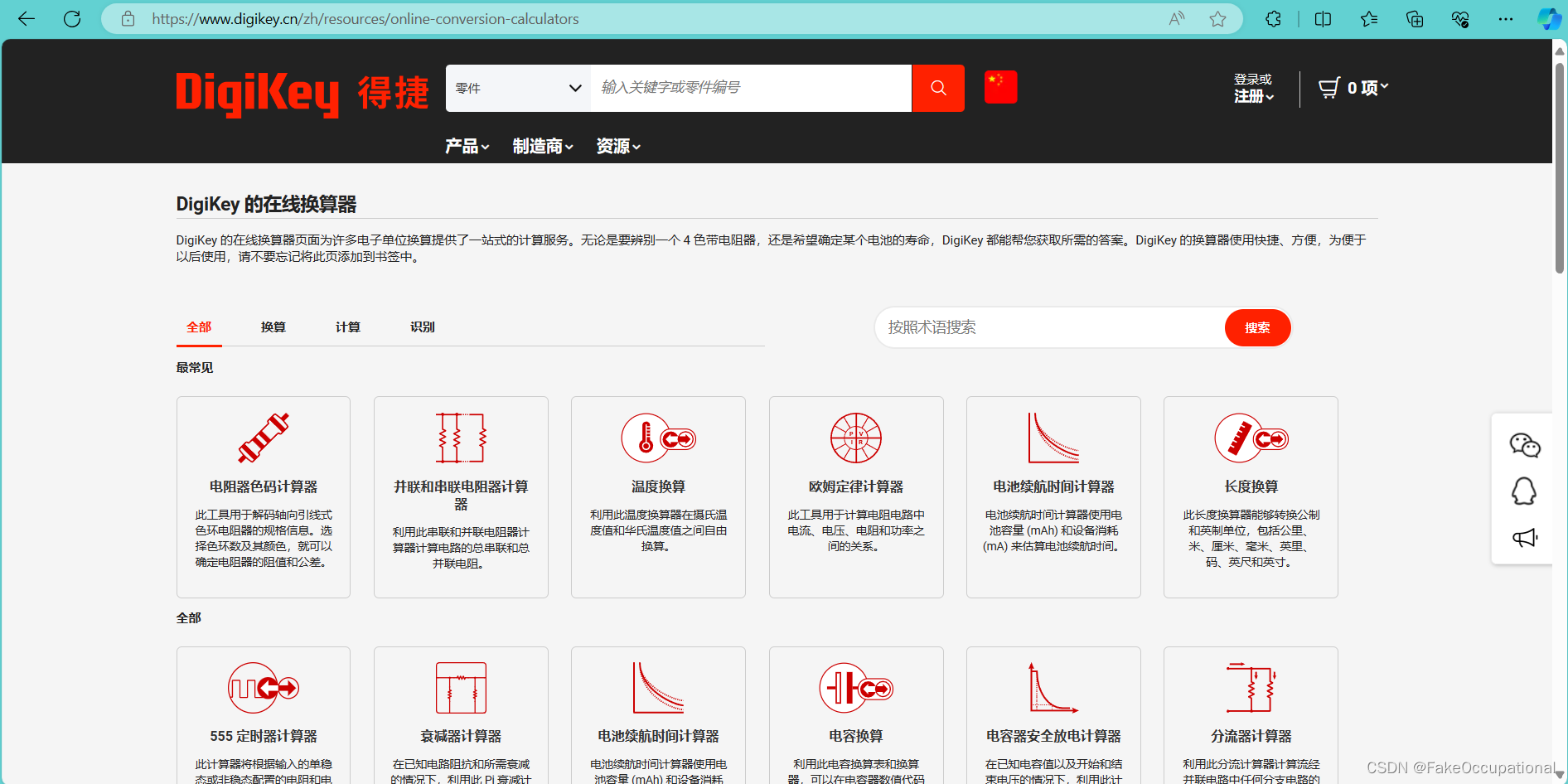Open browser extensions puzzle icon

point(1274,19)
